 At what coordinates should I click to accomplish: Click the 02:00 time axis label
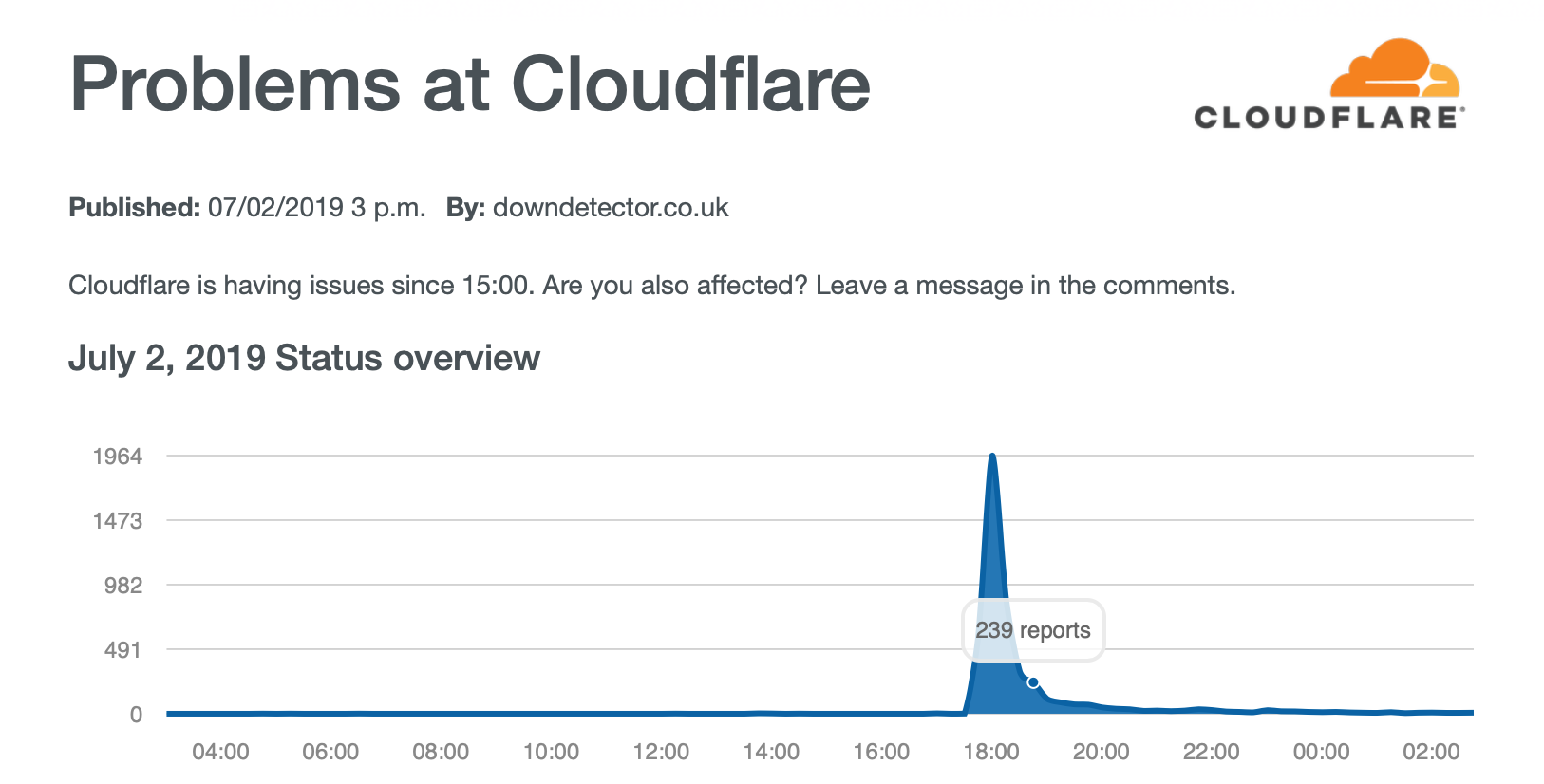tap(1431, 752)
